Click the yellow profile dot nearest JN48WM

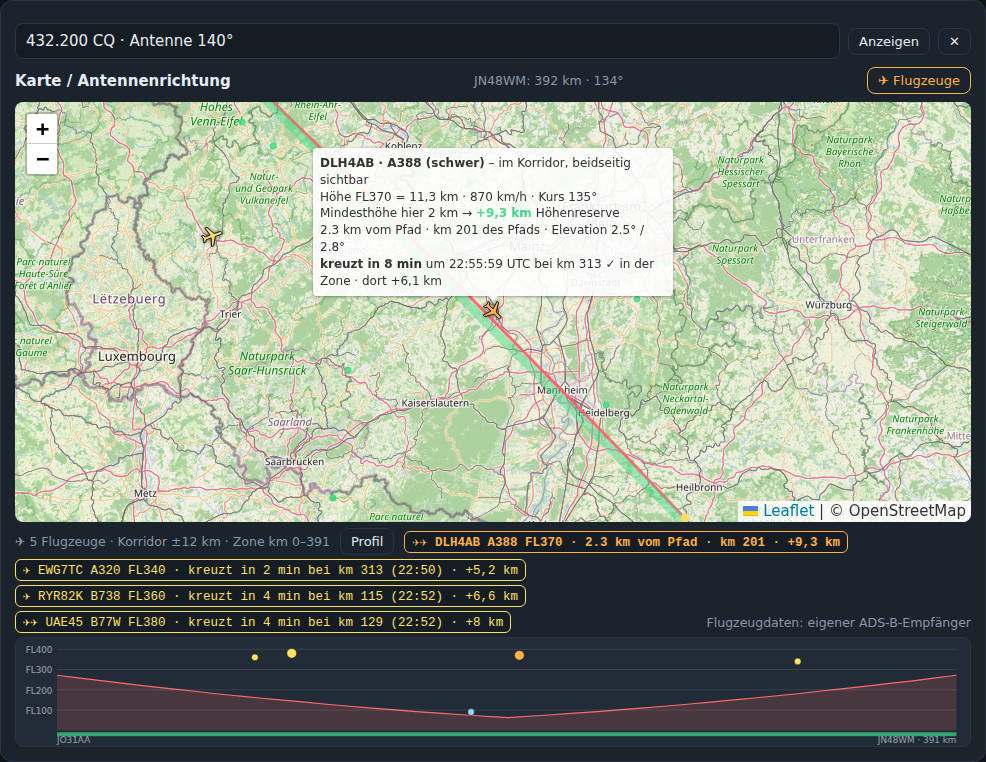click(797, 661)
